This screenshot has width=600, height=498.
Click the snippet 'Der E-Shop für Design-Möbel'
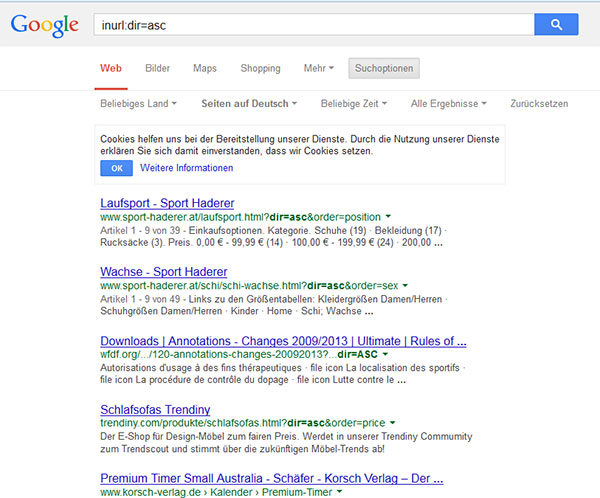(x=286, y=442)
